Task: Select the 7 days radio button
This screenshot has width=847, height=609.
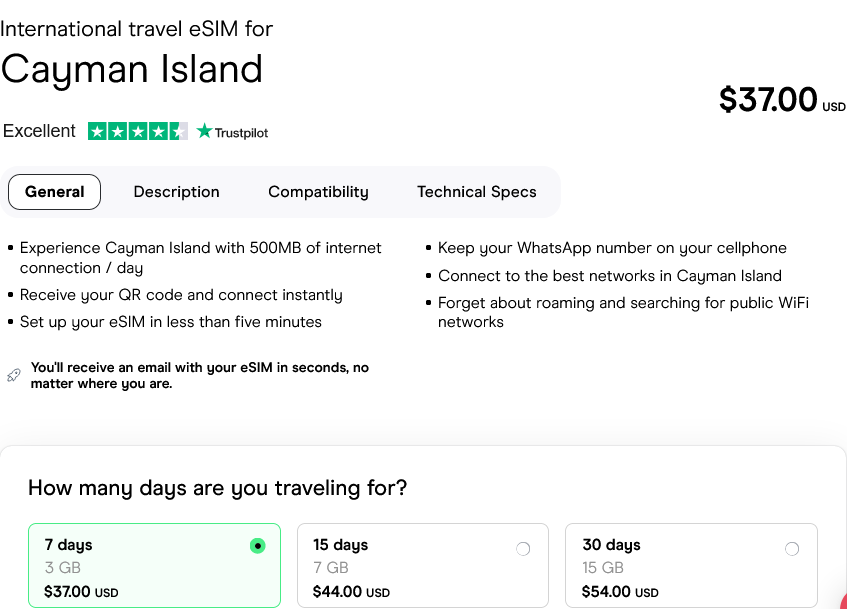Action: point(258,546)
